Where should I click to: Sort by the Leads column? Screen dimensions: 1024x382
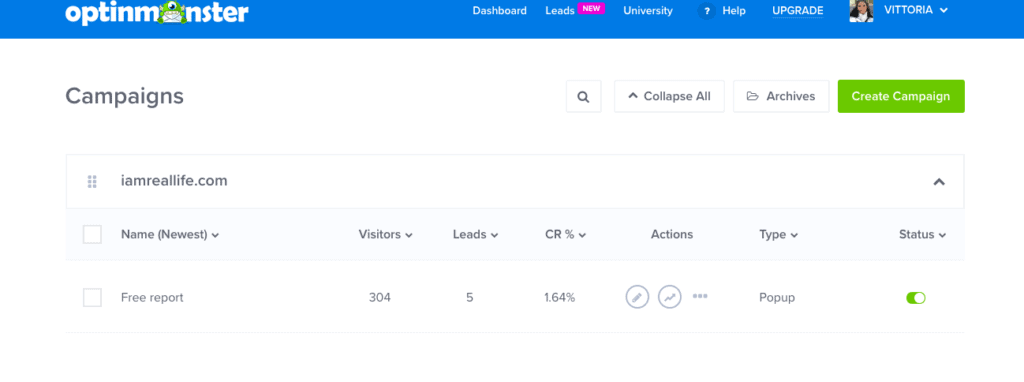475,234
